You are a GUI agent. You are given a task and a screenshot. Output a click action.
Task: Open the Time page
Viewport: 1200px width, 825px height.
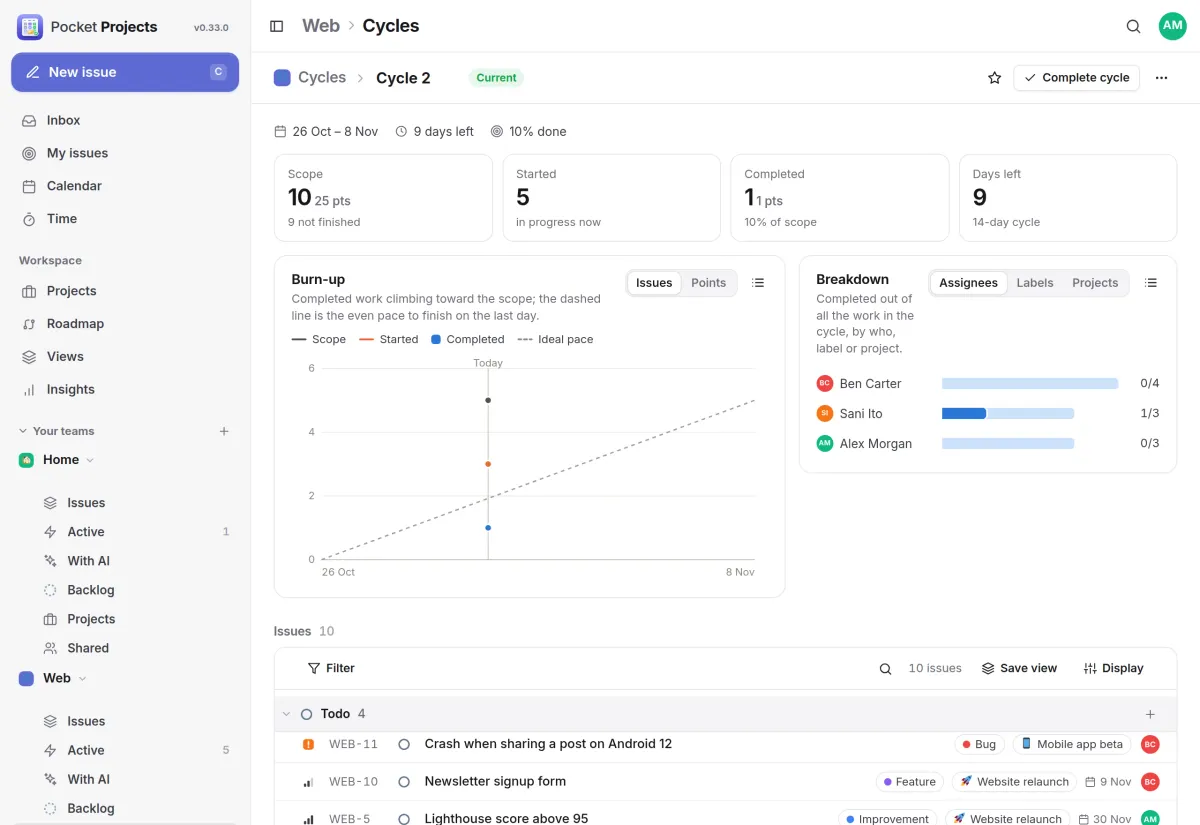pos(125,219)
